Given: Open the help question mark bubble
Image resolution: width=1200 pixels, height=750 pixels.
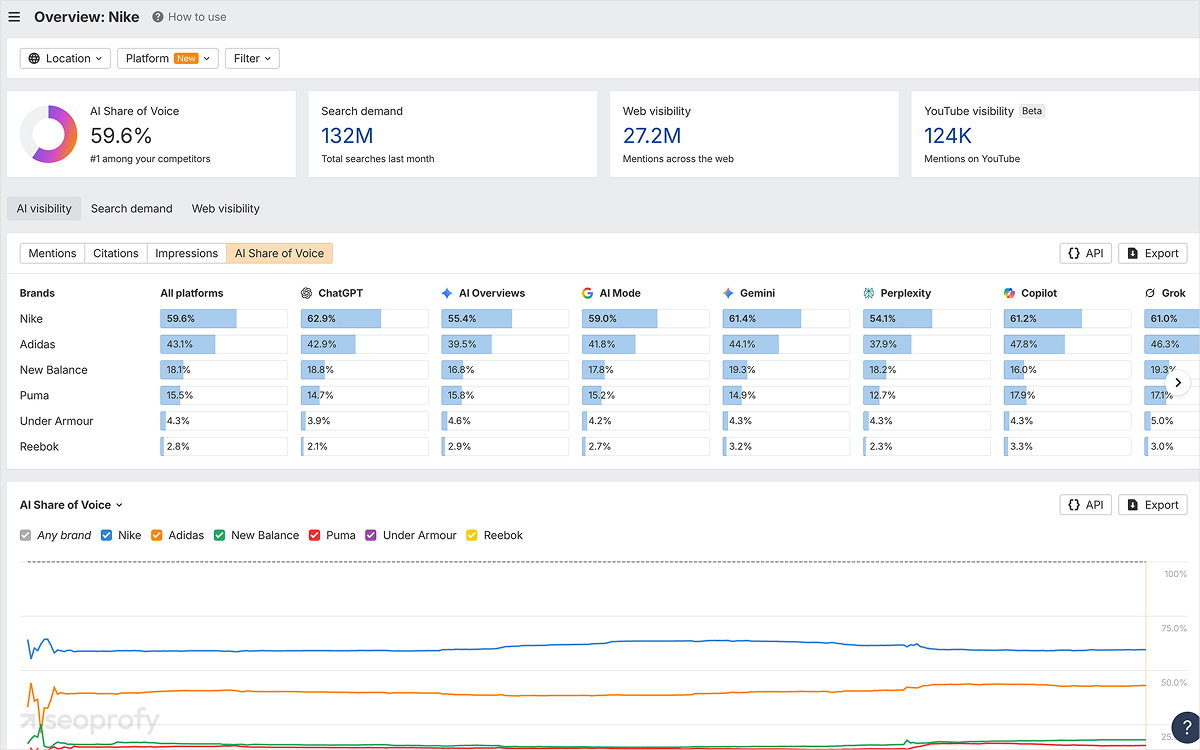Looking at the screenshot, I should tap(1186, 726).
